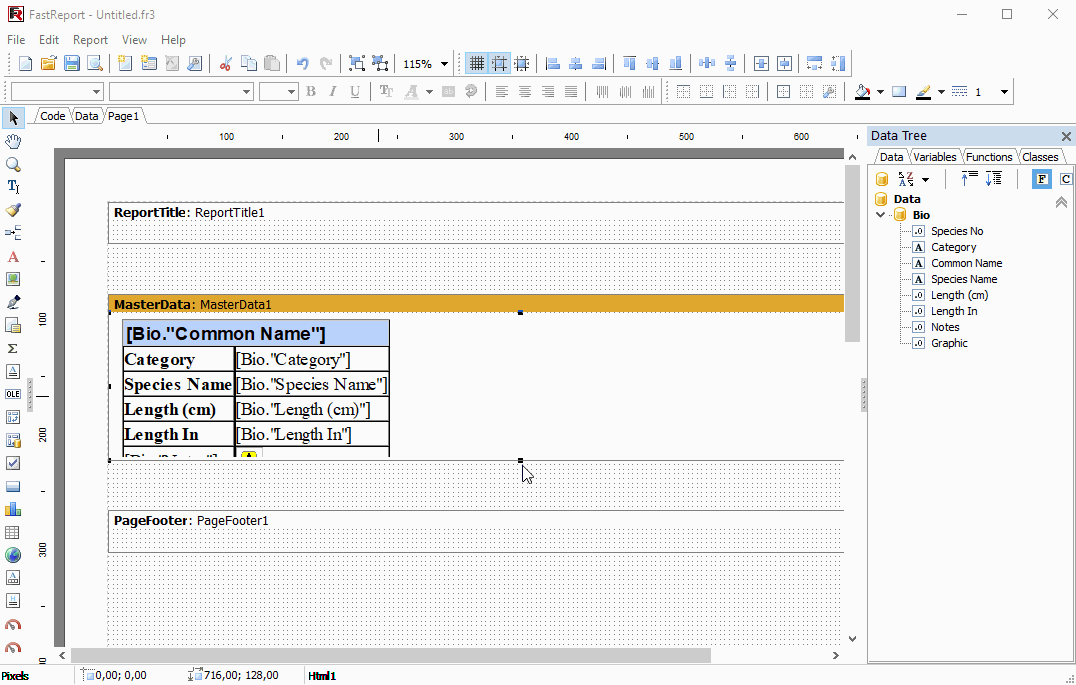
Task: Choose the Subreport object tool
Action: click(13, 325)
